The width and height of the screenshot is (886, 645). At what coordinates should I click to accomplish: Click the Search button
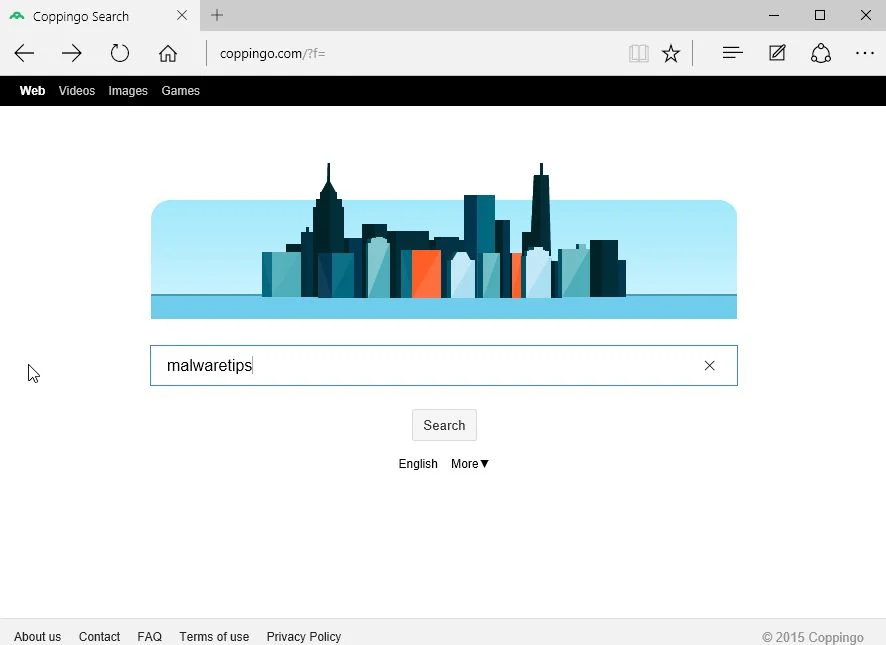coord(444,425)
